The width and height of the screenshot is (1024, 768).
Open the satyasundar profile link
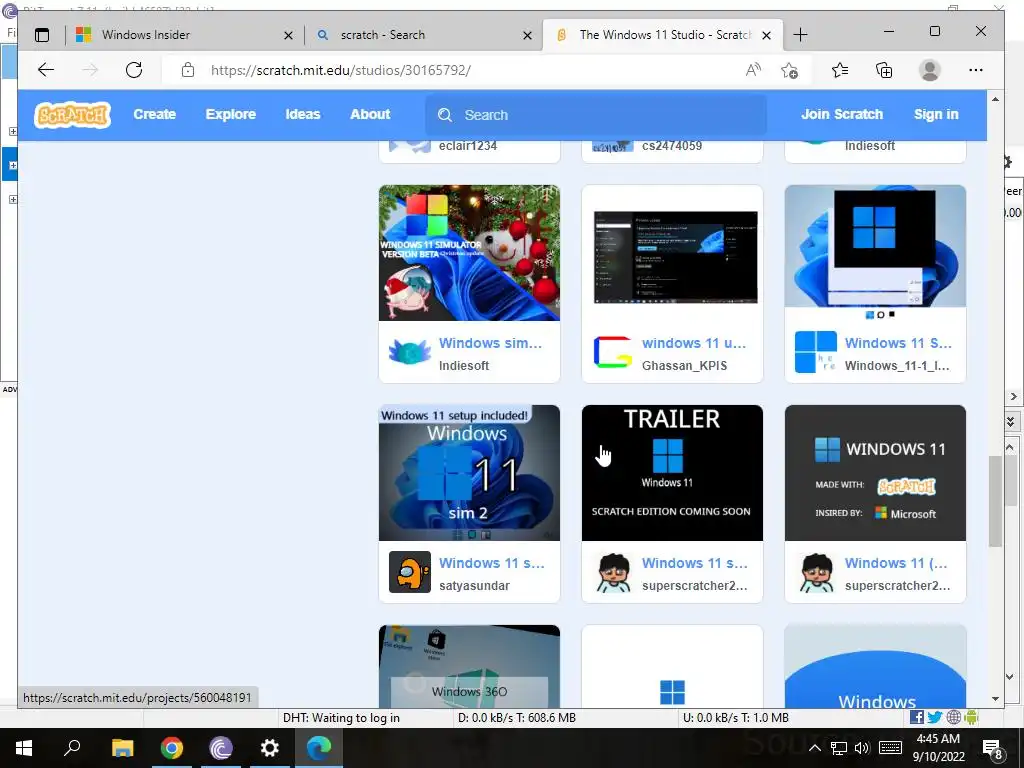pos(474,586)
